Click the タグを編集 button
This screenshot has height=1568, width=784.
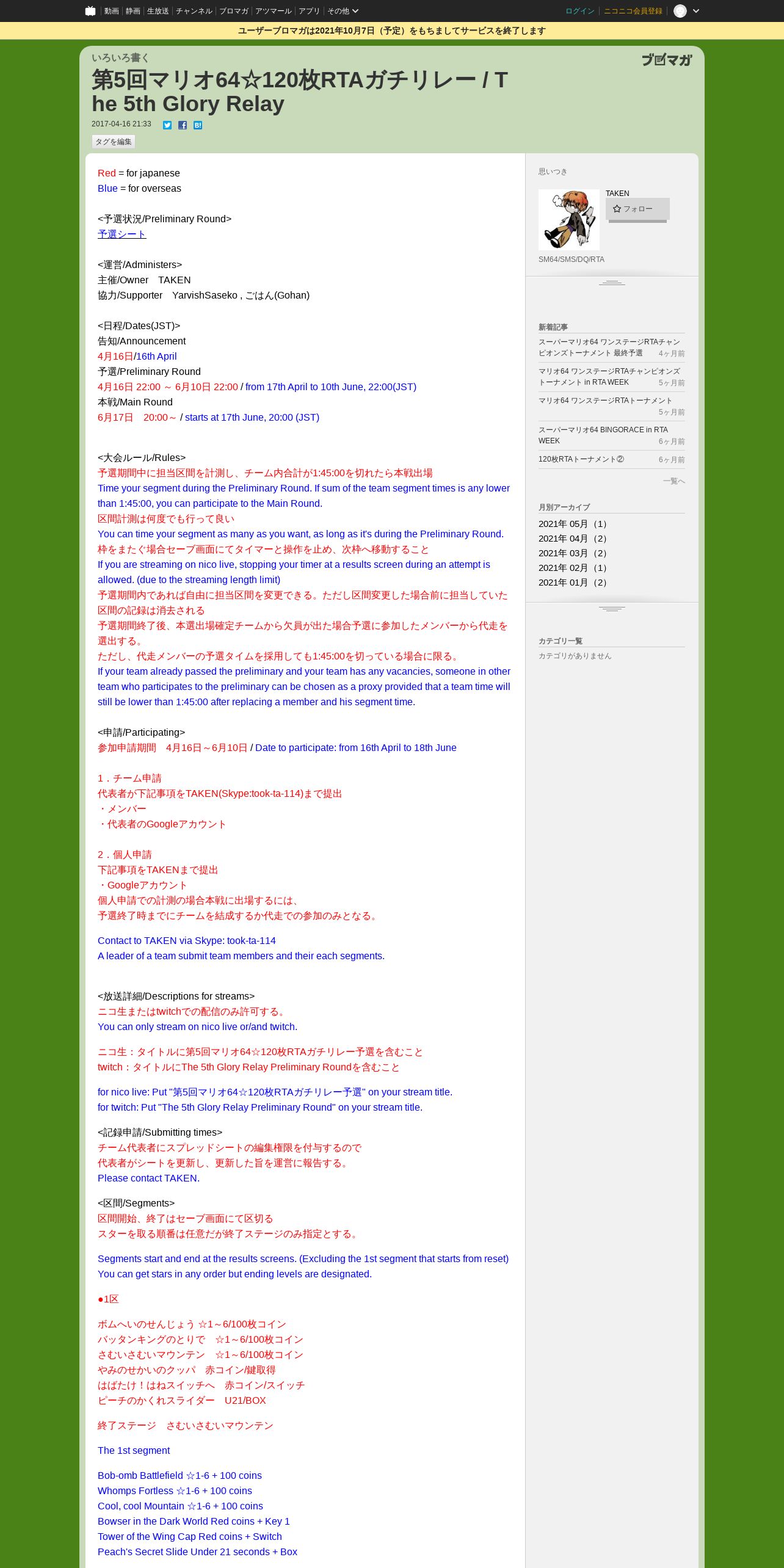pyautogui.click(x=113, y=142)
